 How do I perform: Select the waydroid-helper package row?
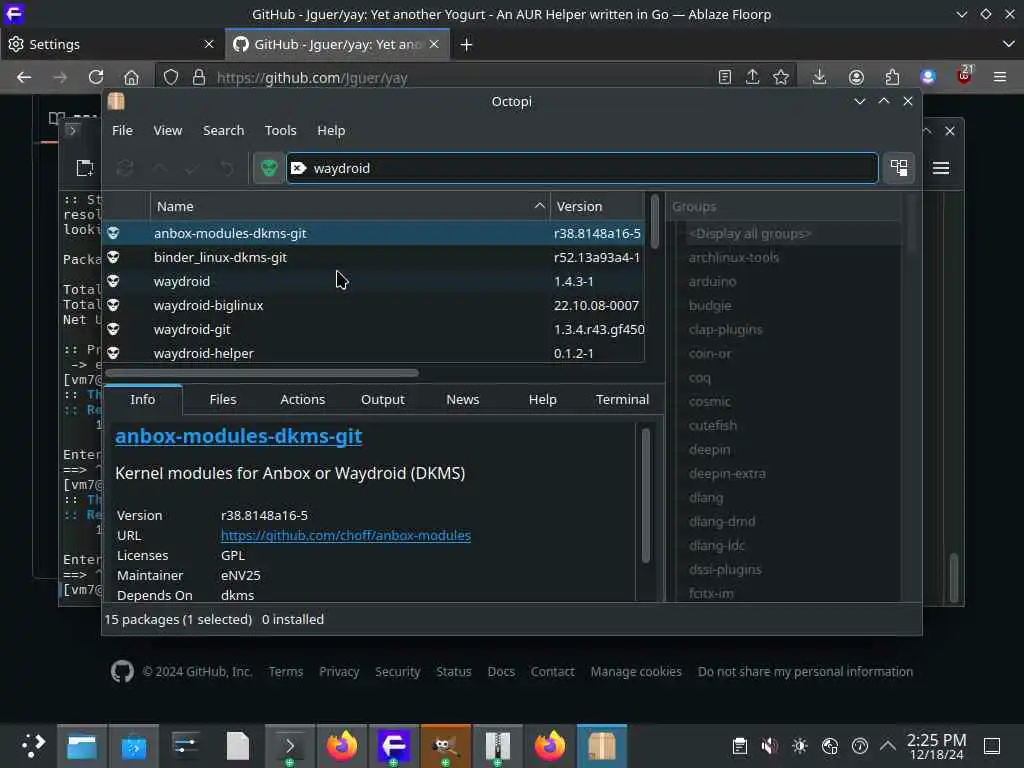click(374, 353)
